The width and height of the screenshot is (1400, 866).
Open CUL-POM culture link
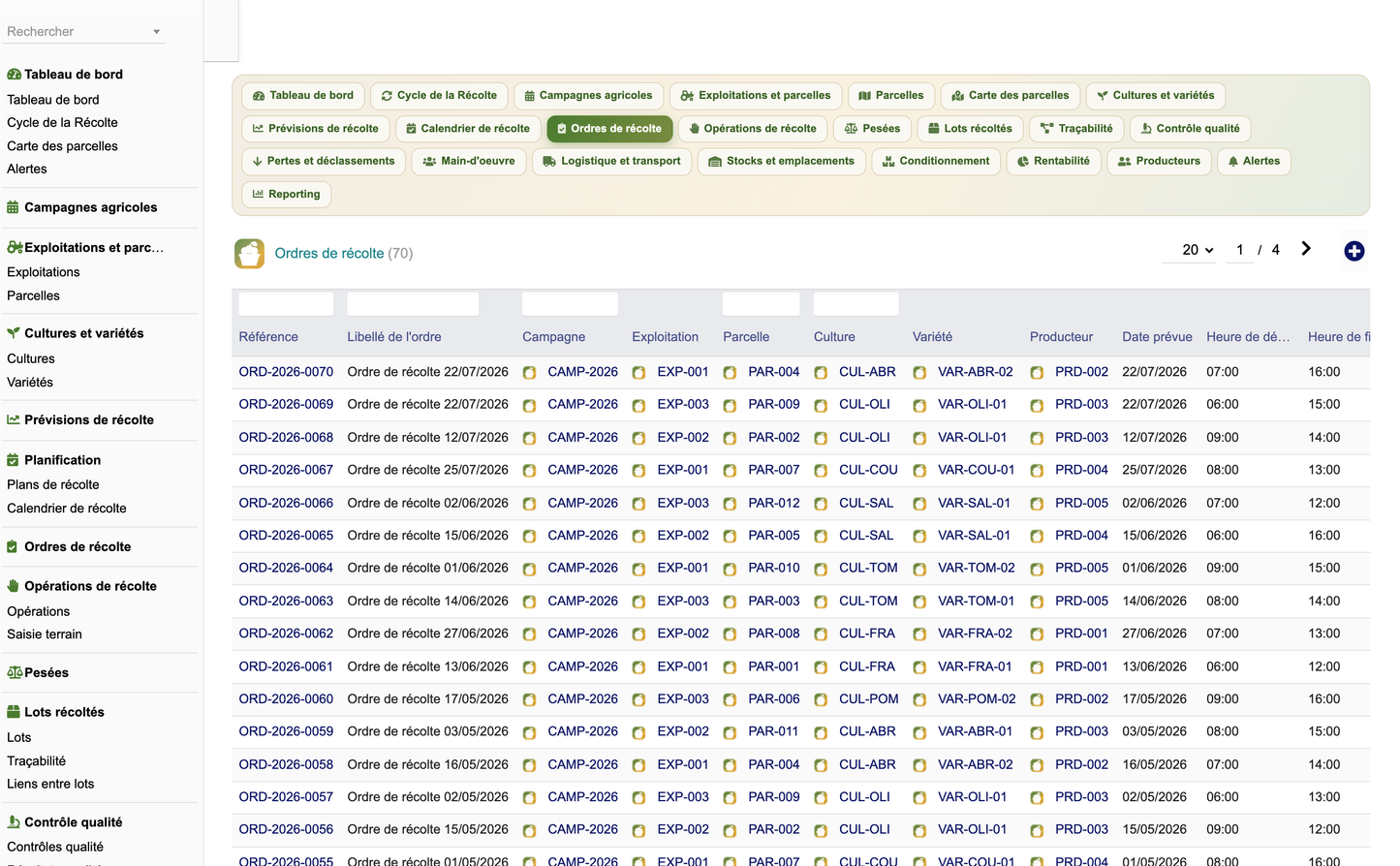tap(869, 698)
